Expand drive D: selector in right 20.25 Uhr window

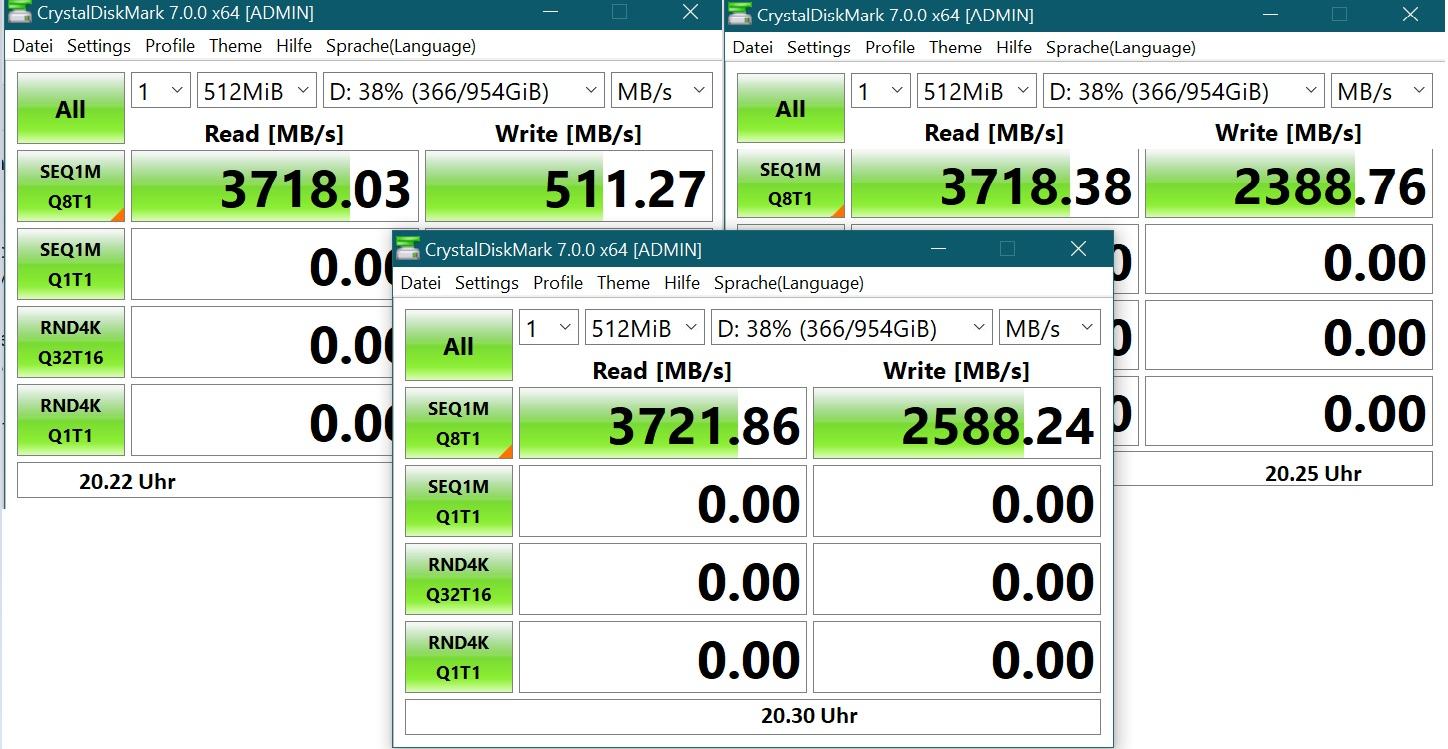(1183, 91)
